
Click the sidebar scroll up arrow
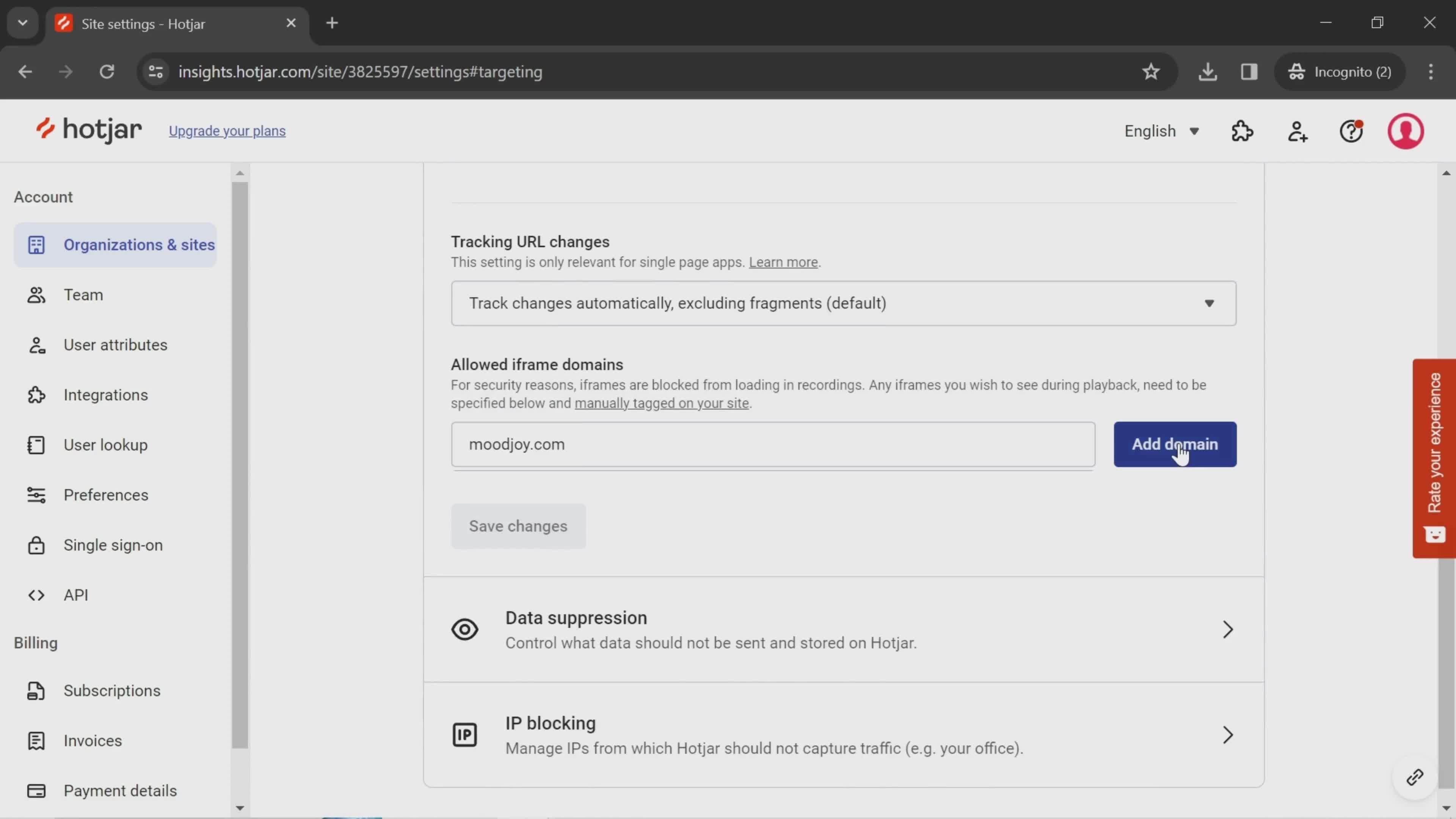(240, 173)
